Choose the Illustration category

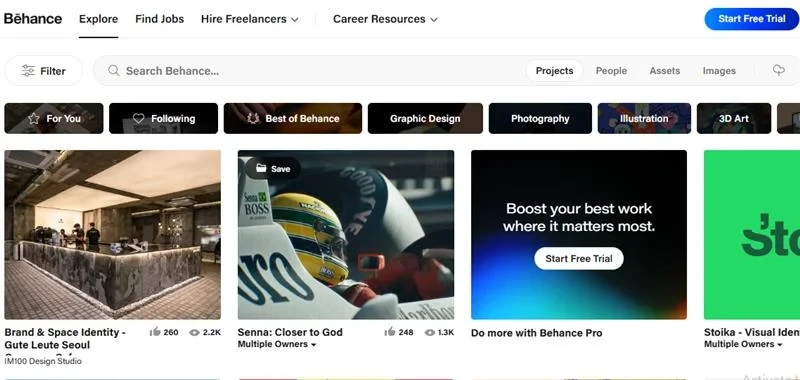click(x=644, y=118)
